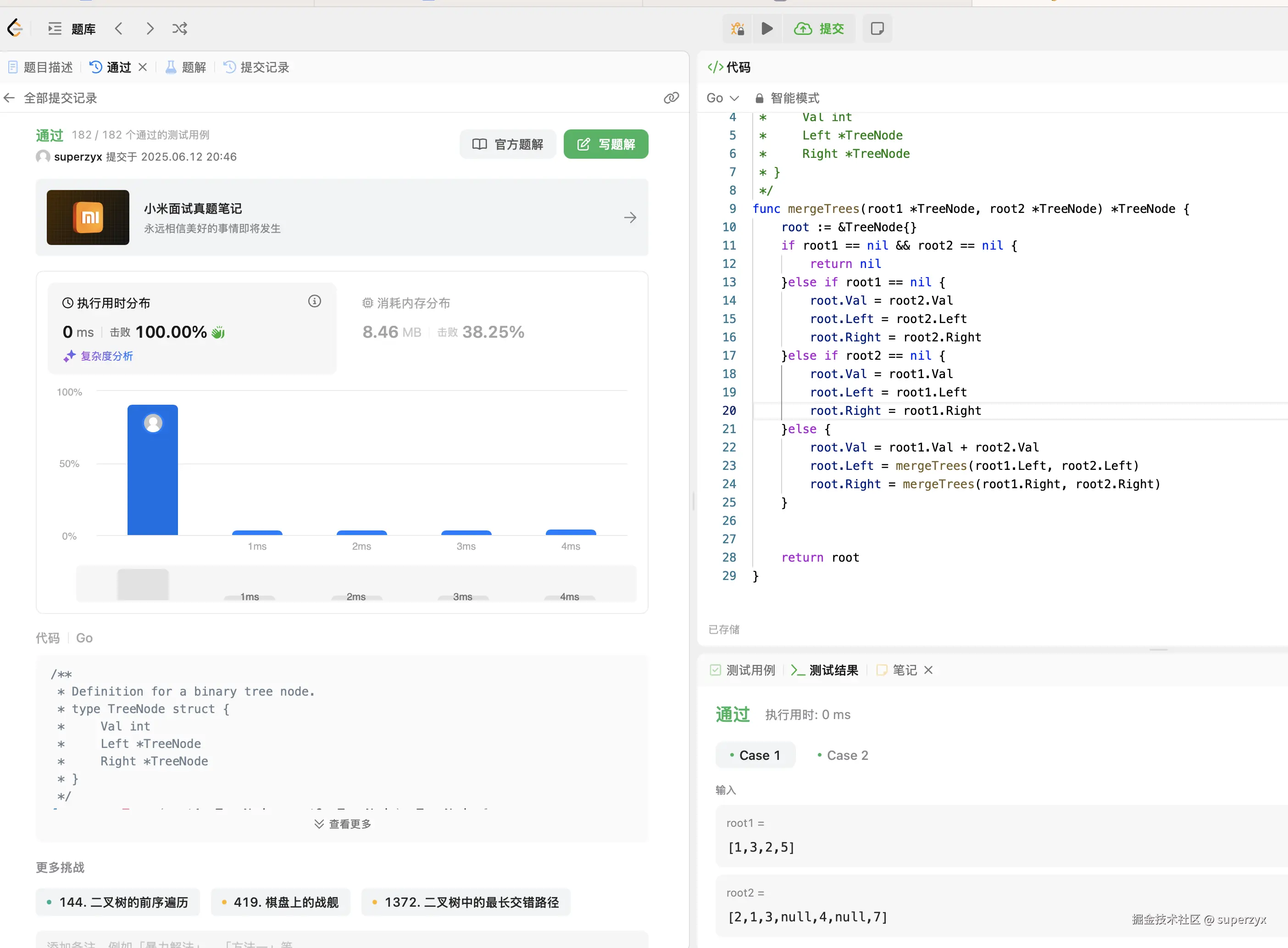Click the runtime chart range slider handle

[x=143, y=584]
